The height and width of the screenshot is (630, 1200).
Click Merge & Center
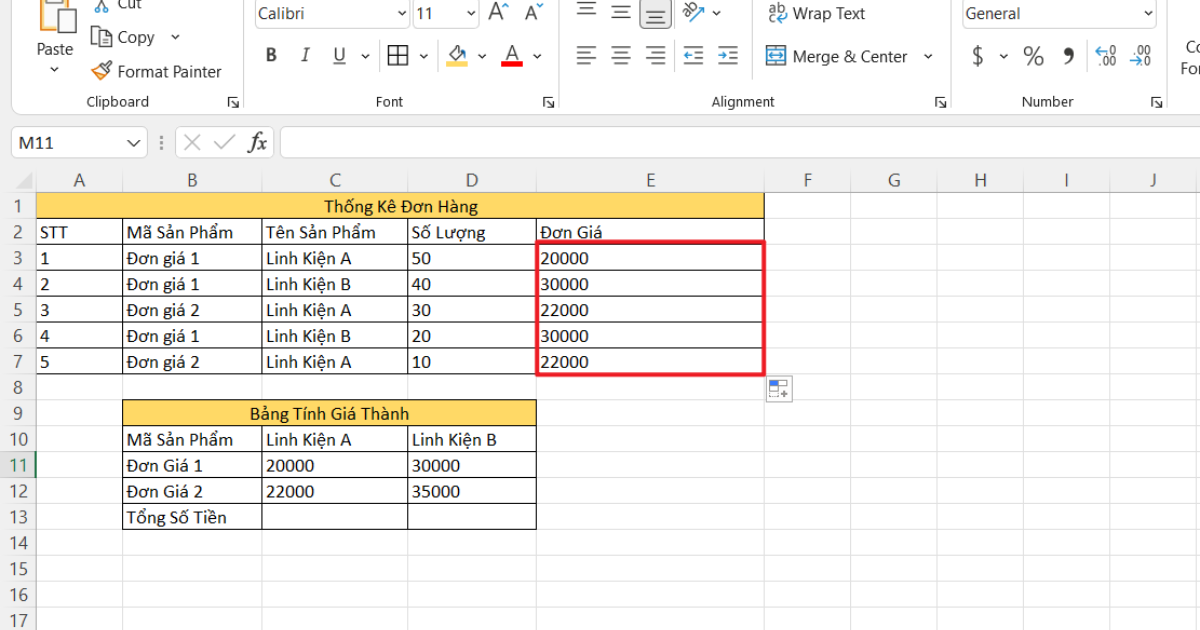[838, 56]
